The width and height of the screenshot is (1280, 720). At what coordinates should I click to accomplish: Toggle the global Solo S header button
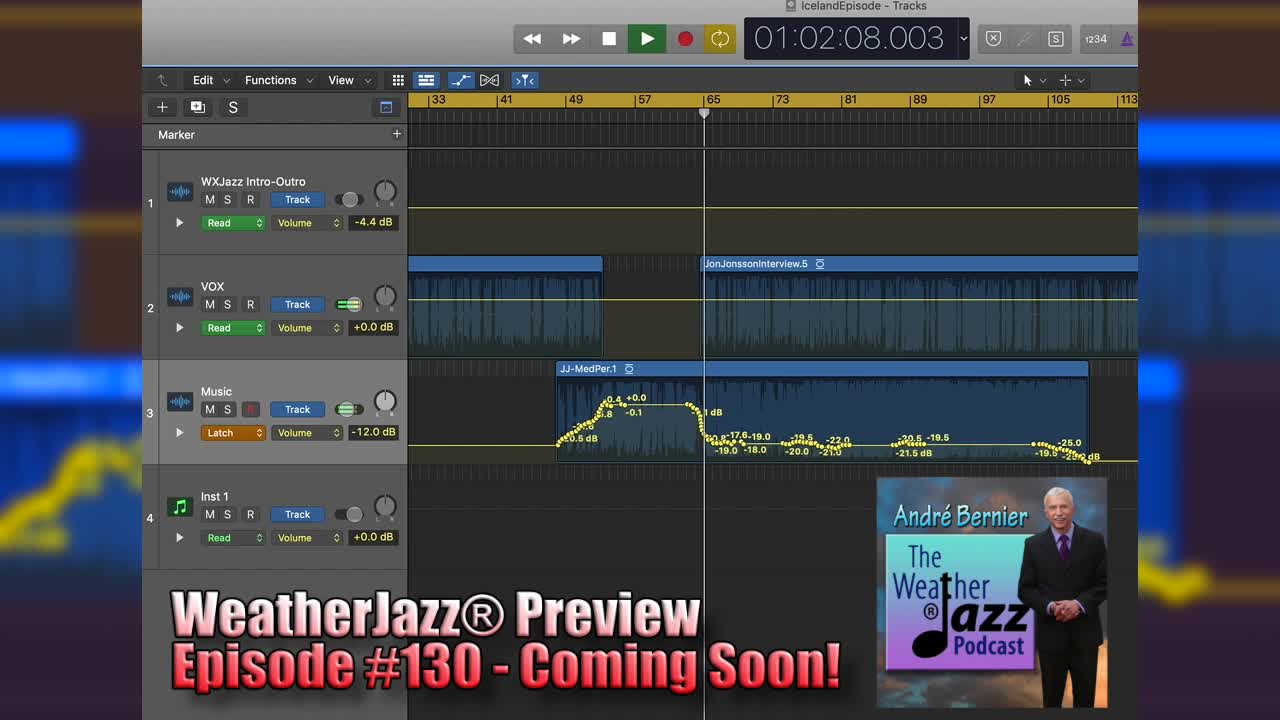pyautogui.click(x=233, y=107)
